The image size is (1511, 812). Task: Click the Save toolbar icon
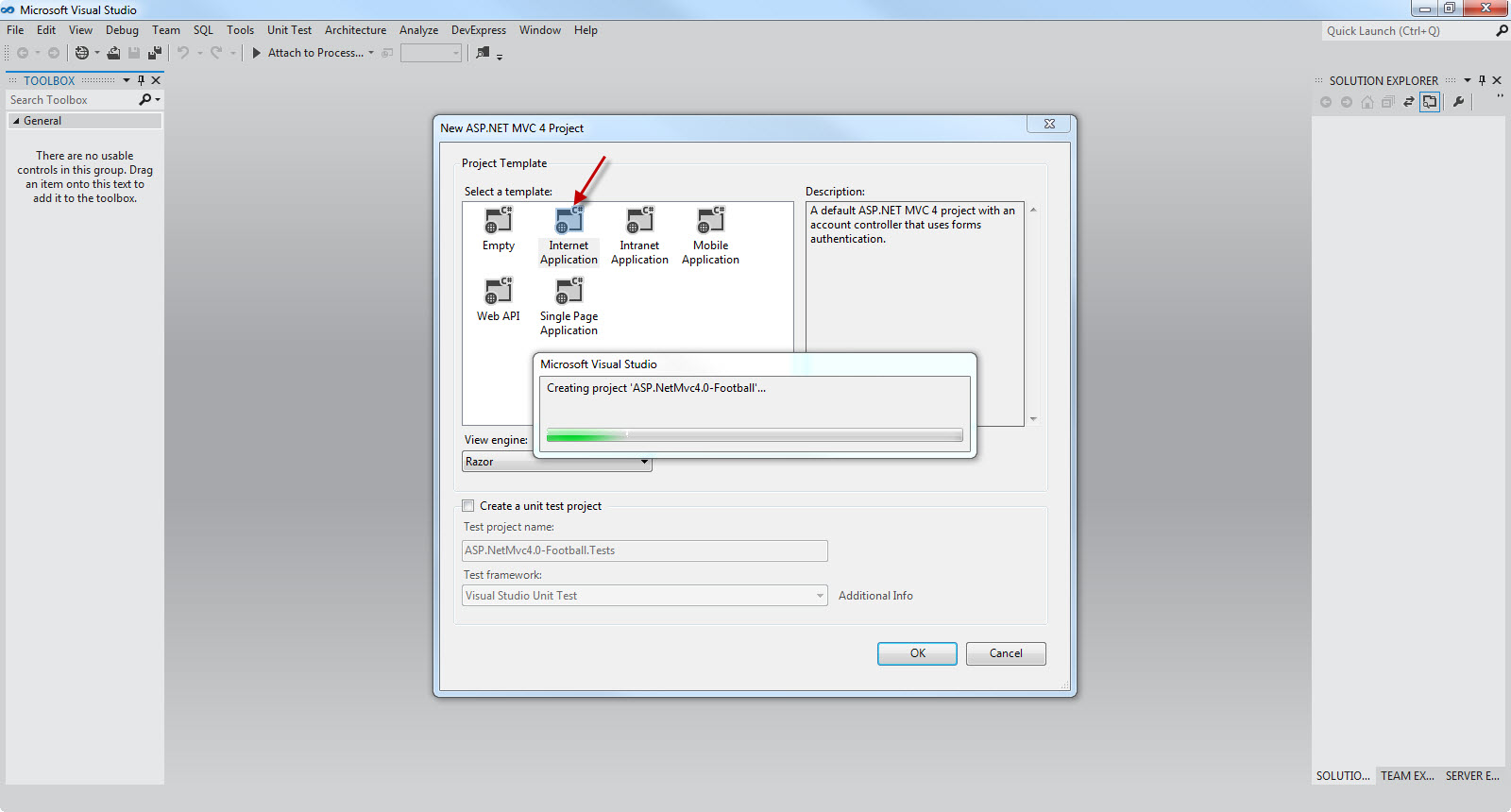134,53
